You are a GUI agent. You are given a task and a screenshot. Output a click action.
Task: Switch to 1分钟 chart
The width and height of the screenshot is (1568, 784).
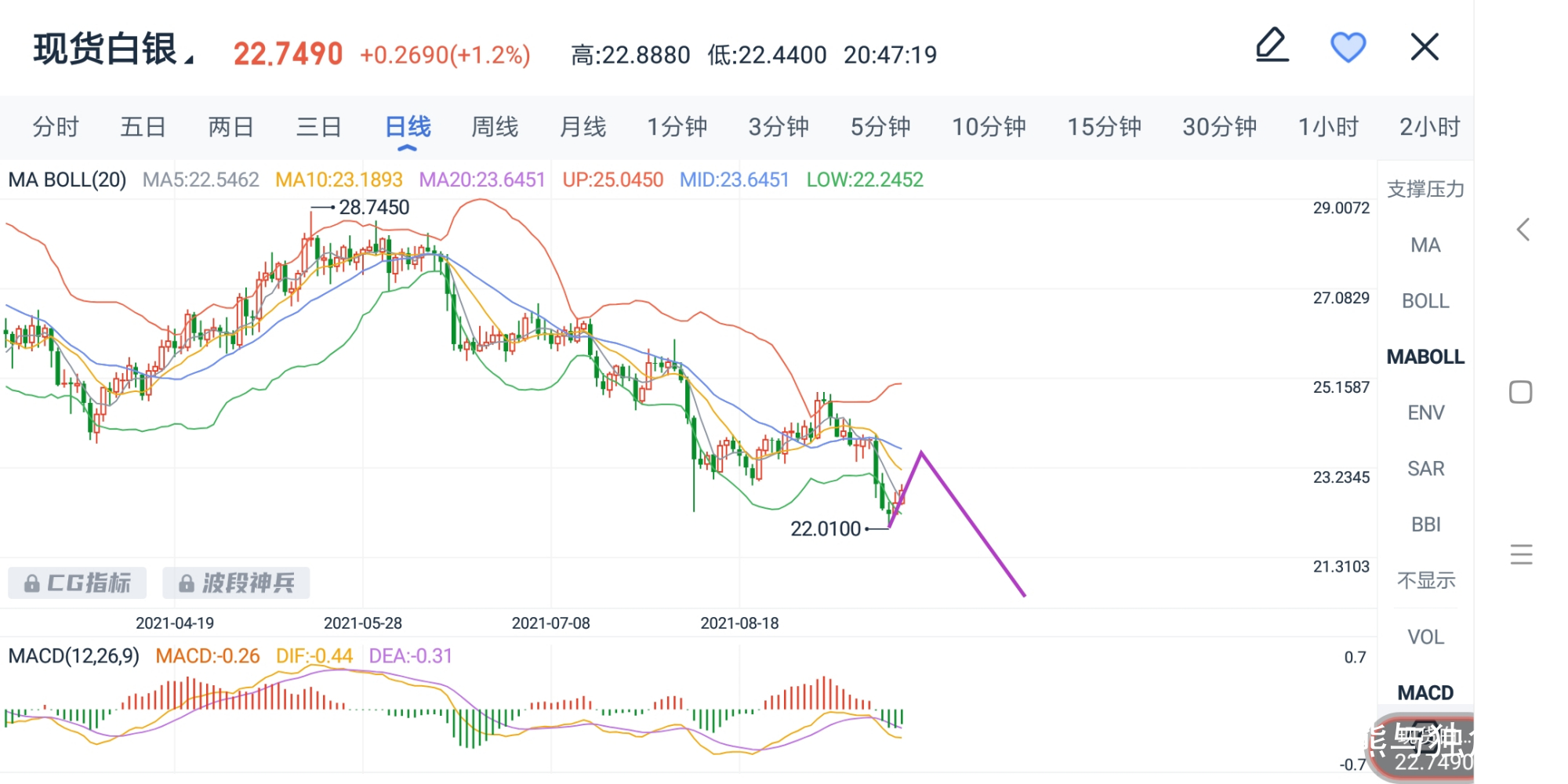(x=677, y=126)
